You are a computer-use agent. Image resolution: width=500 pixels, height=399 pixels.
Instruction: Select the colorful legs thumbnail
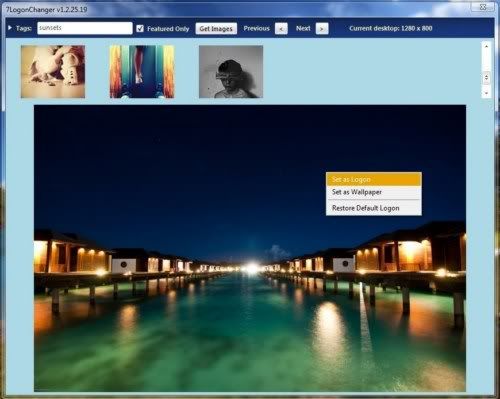(142, 72)
